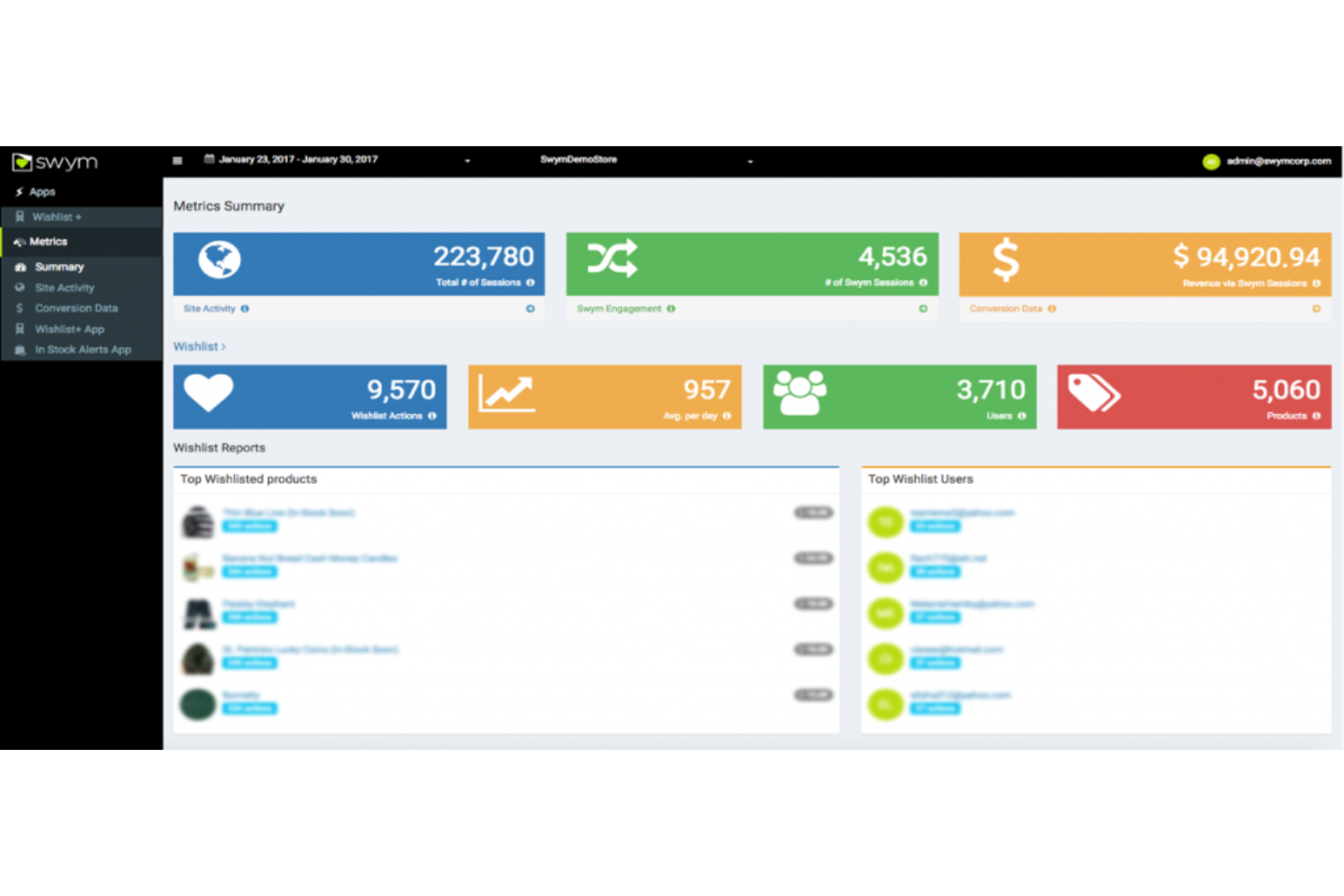Image resolution: width=1344 pixels, height=896 pixels.
Task: Click the Swym logo
Action: [x=54, y=162]
